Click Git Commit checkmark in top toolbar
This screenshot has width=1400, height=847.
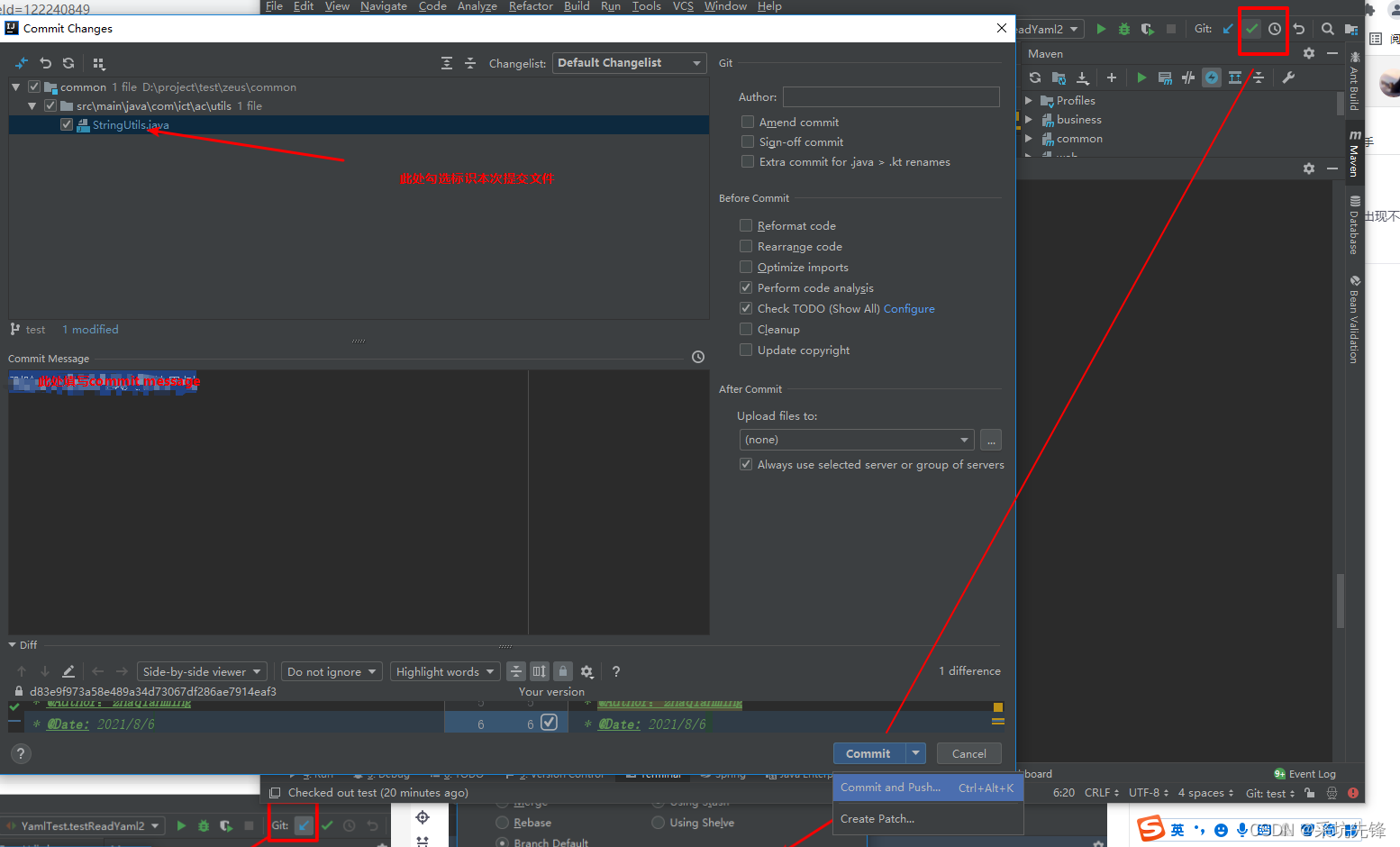1252,29
